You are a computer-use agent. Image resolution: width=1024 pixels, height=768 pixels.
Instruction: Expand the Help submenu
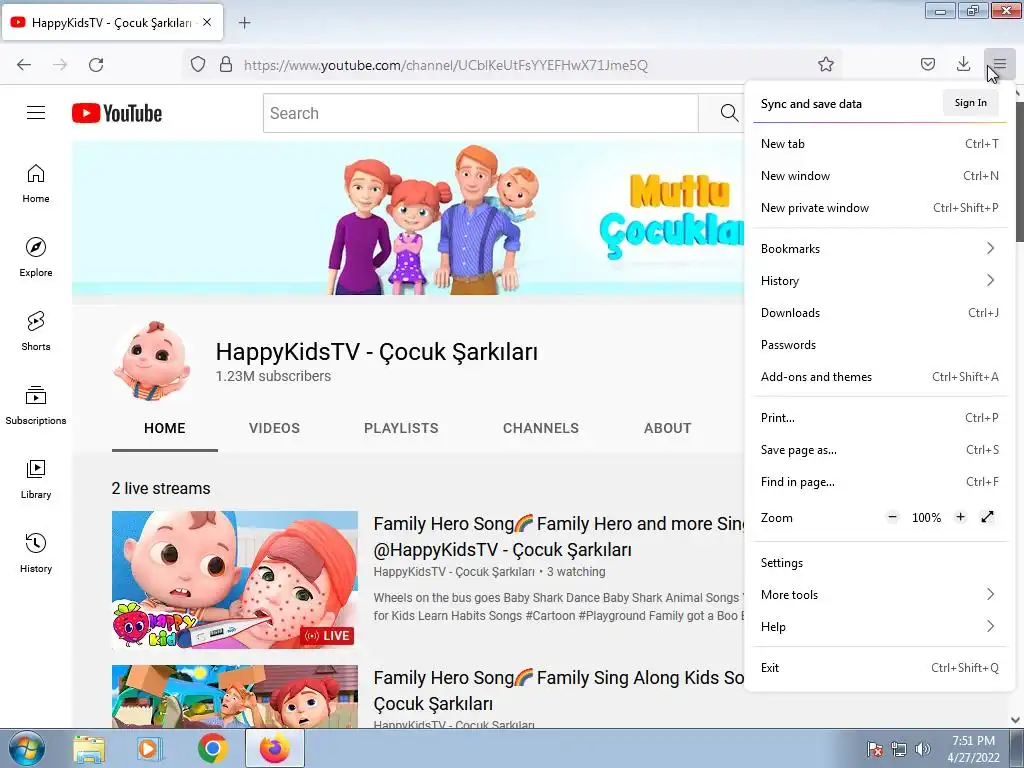pos(879,627)
